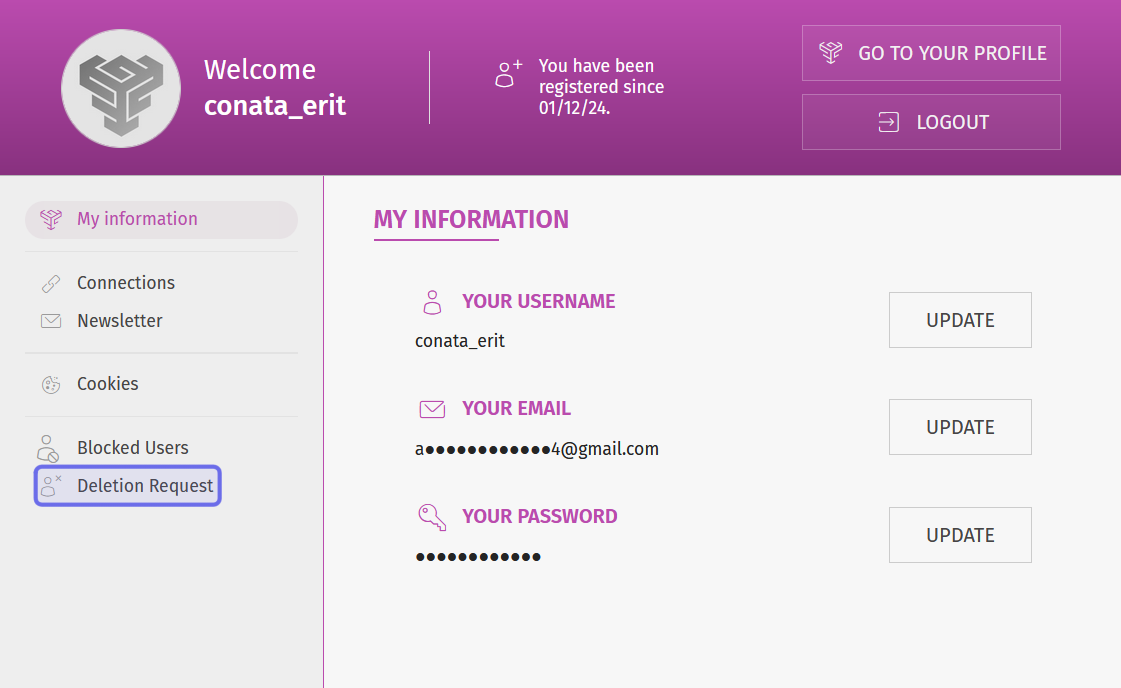Click the Deletion Request user icon
The image size is (1121, 688).
[x=51, y=486]
